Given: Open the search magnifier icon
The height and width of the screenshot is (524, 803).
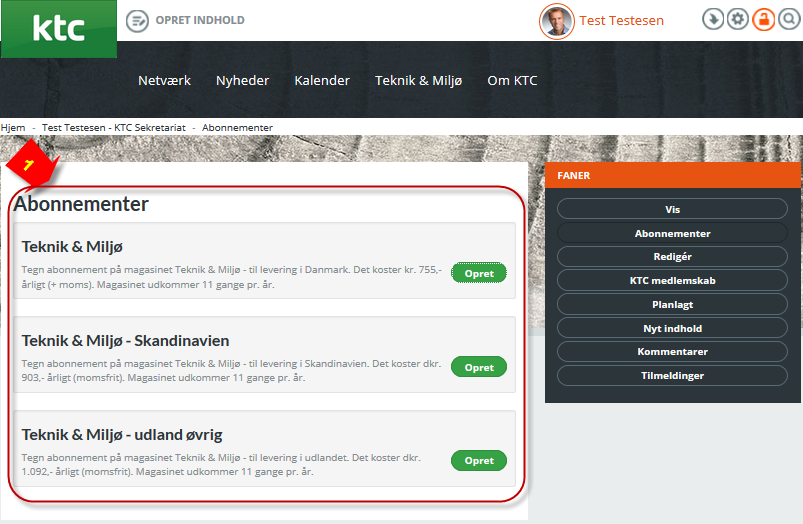Looking at the screenshot, I should (x=789, y=19).
